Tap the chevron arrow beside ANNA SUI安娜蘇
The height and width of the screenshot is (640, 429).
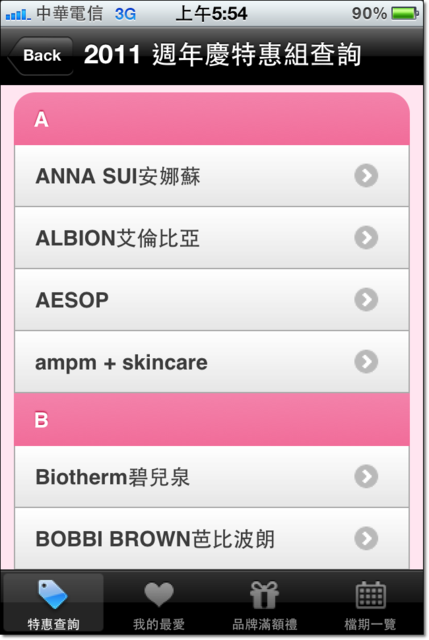pyautogui.click(x=366, y=176)
